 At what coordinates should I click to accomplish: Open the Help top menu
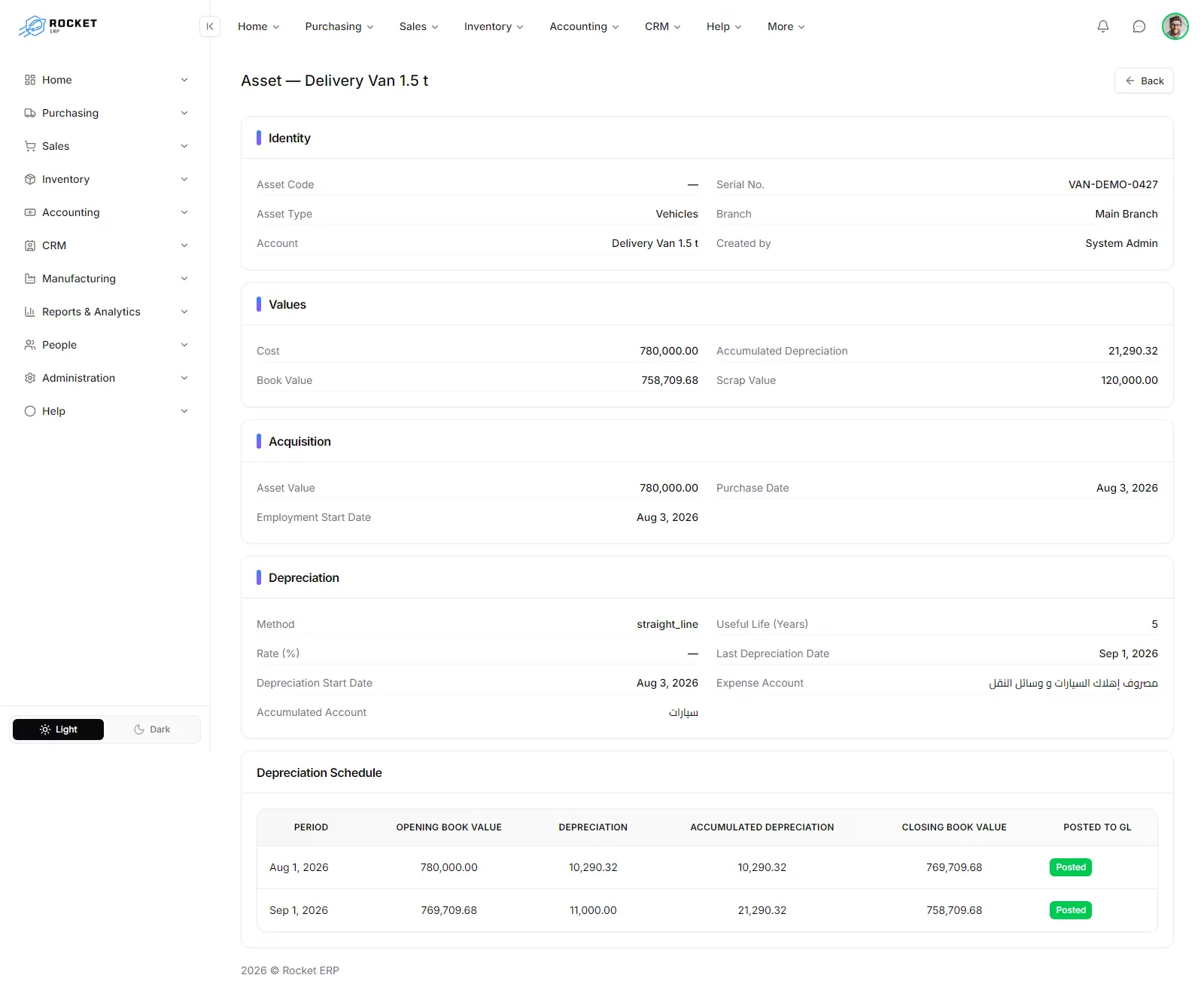[724, 26]
